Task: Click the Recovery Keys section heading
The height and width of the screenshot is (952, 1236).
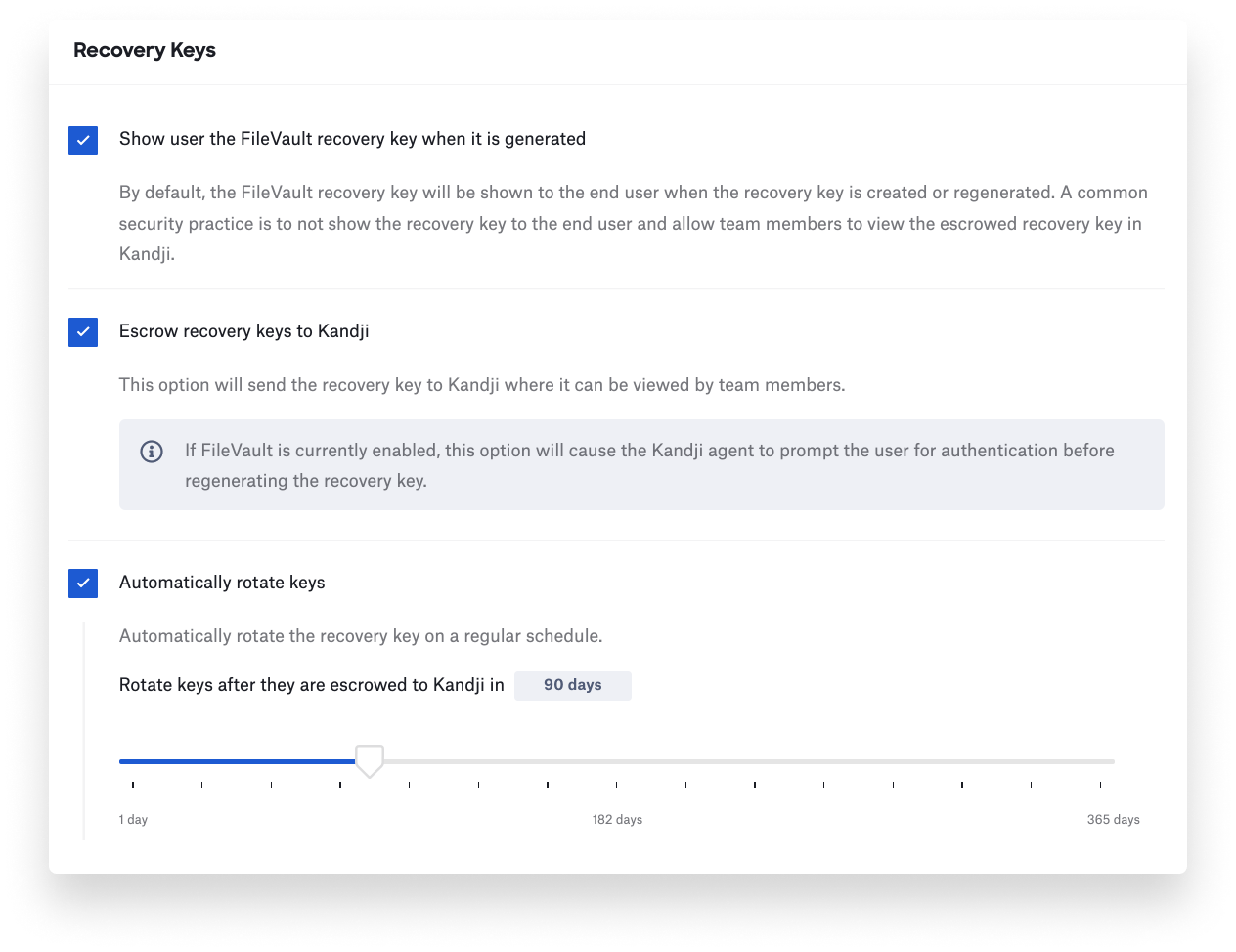Action: pos(145,50)
